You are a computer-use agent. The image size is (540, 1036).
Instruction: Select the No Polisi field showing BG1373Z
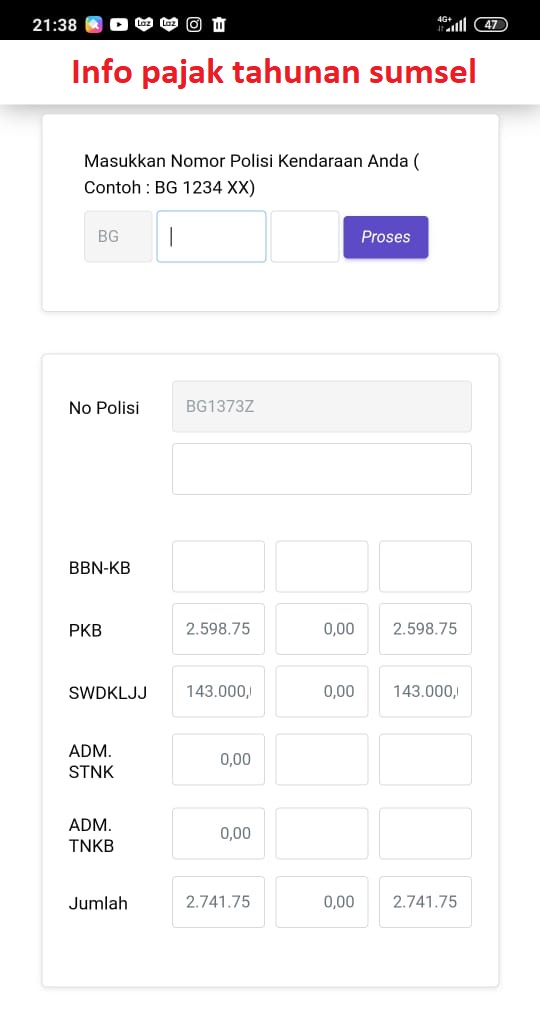(322, 406)
